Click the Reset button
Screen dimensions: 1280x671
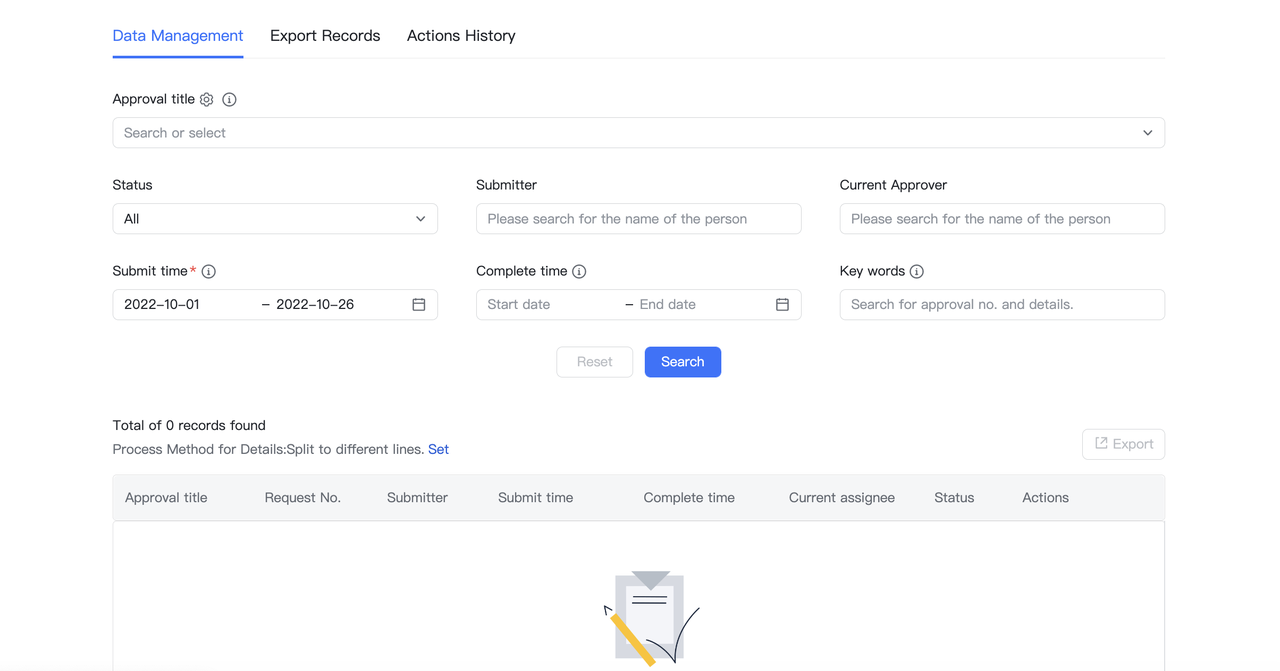594,362
